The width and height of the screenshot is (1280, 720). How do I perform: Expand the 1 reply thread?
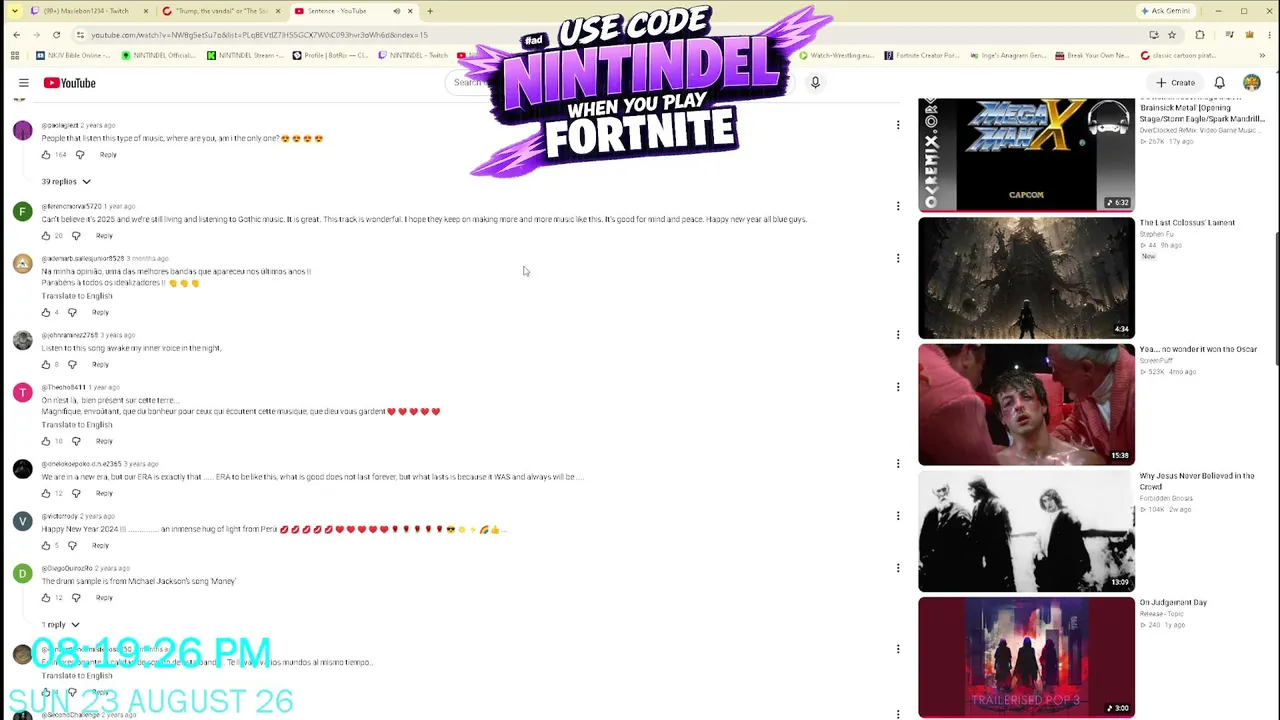(60, 625)
